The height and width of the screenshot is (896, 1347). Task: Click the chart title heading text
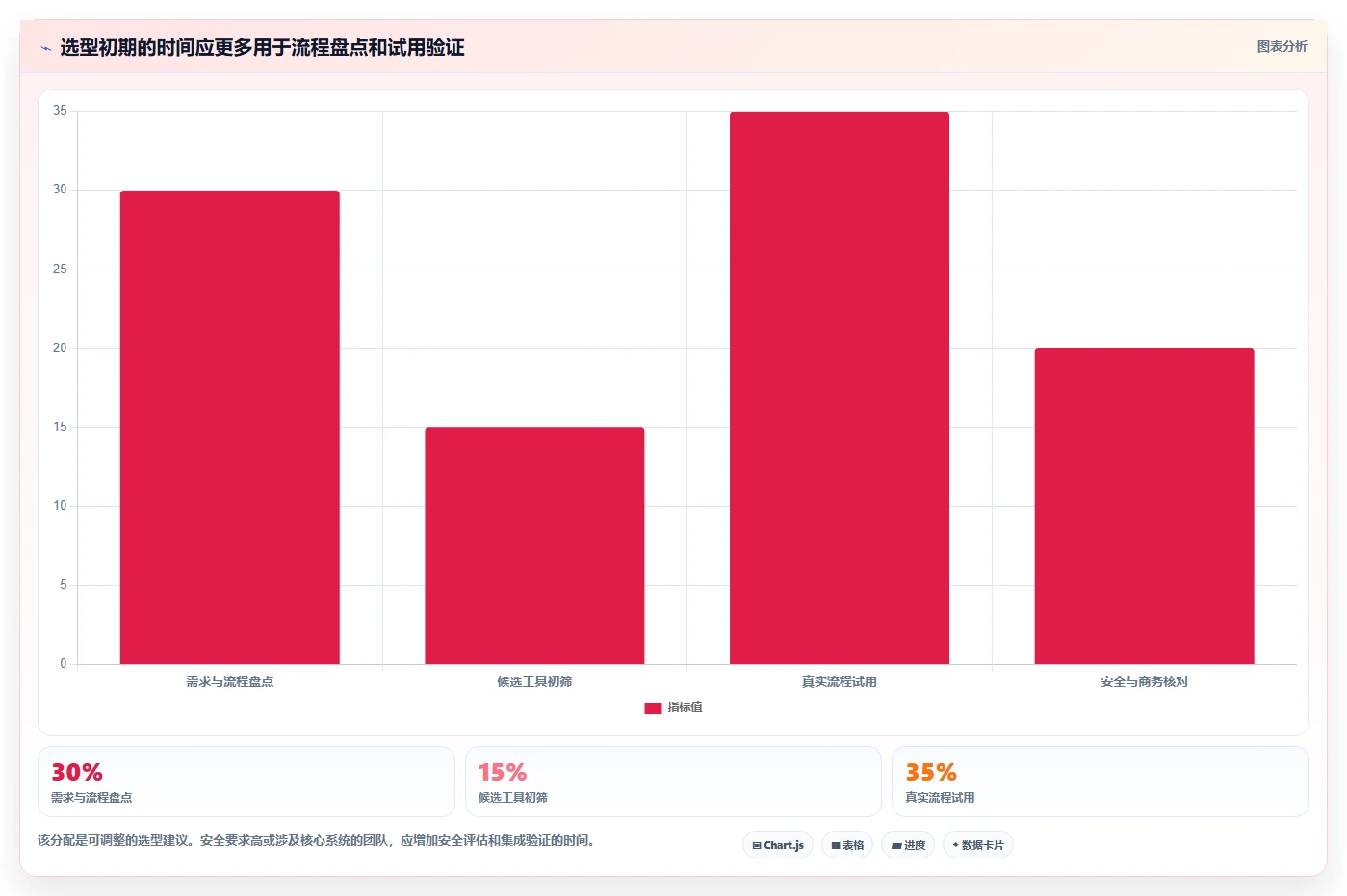(x=262, y=48)
